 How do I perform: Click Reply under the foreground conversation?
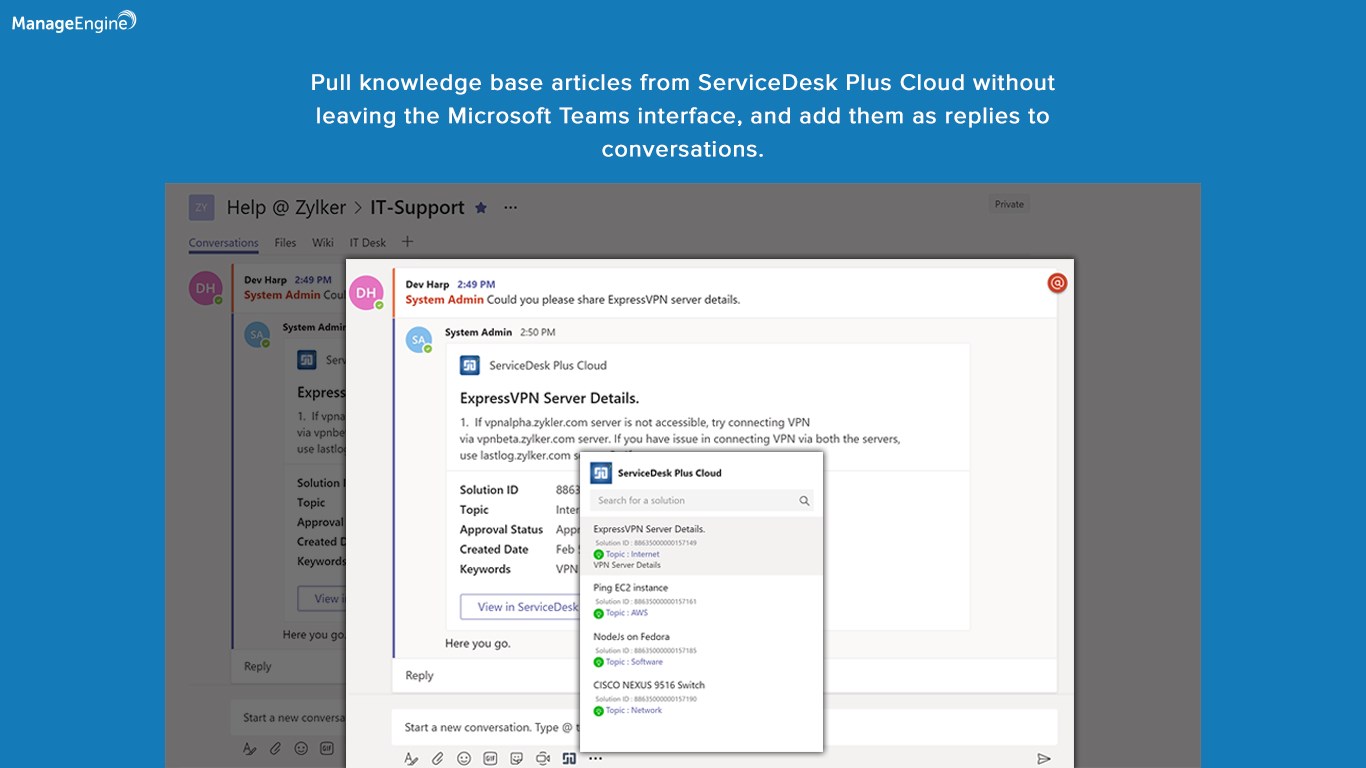(x=419, y=676)
